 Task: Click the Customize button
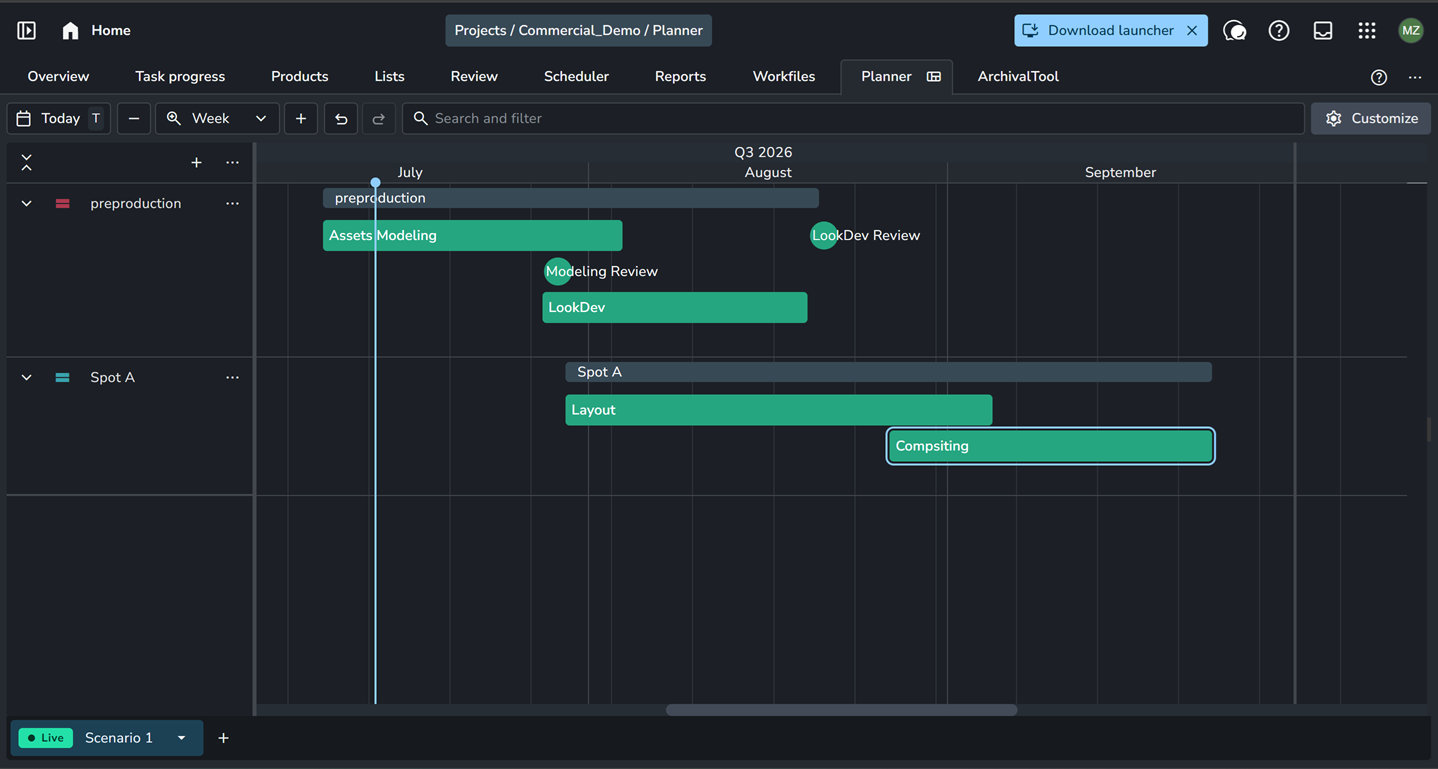[1371, 118]
